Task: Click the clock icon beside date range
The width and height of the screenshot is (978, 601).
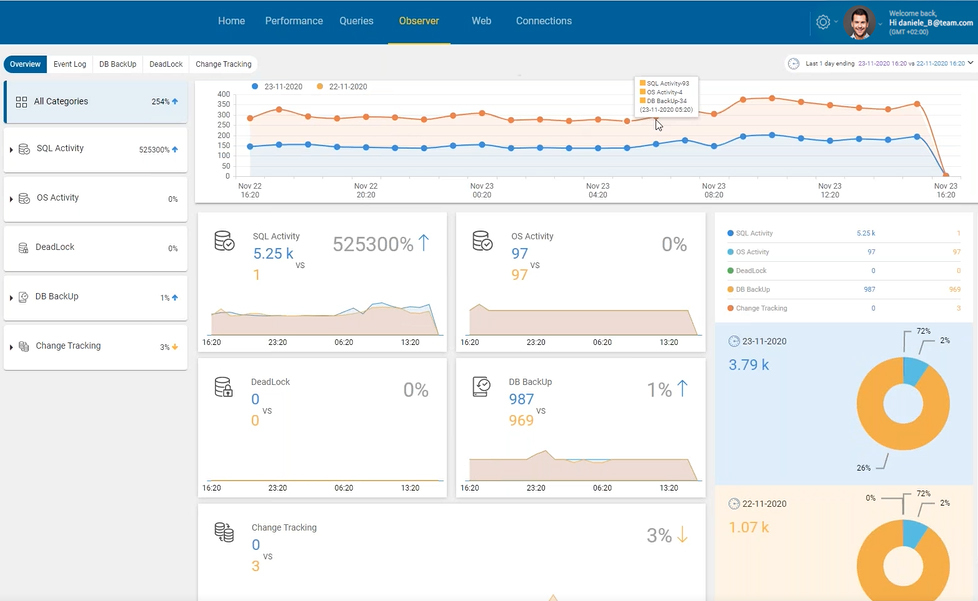Action: coord(793,63)
